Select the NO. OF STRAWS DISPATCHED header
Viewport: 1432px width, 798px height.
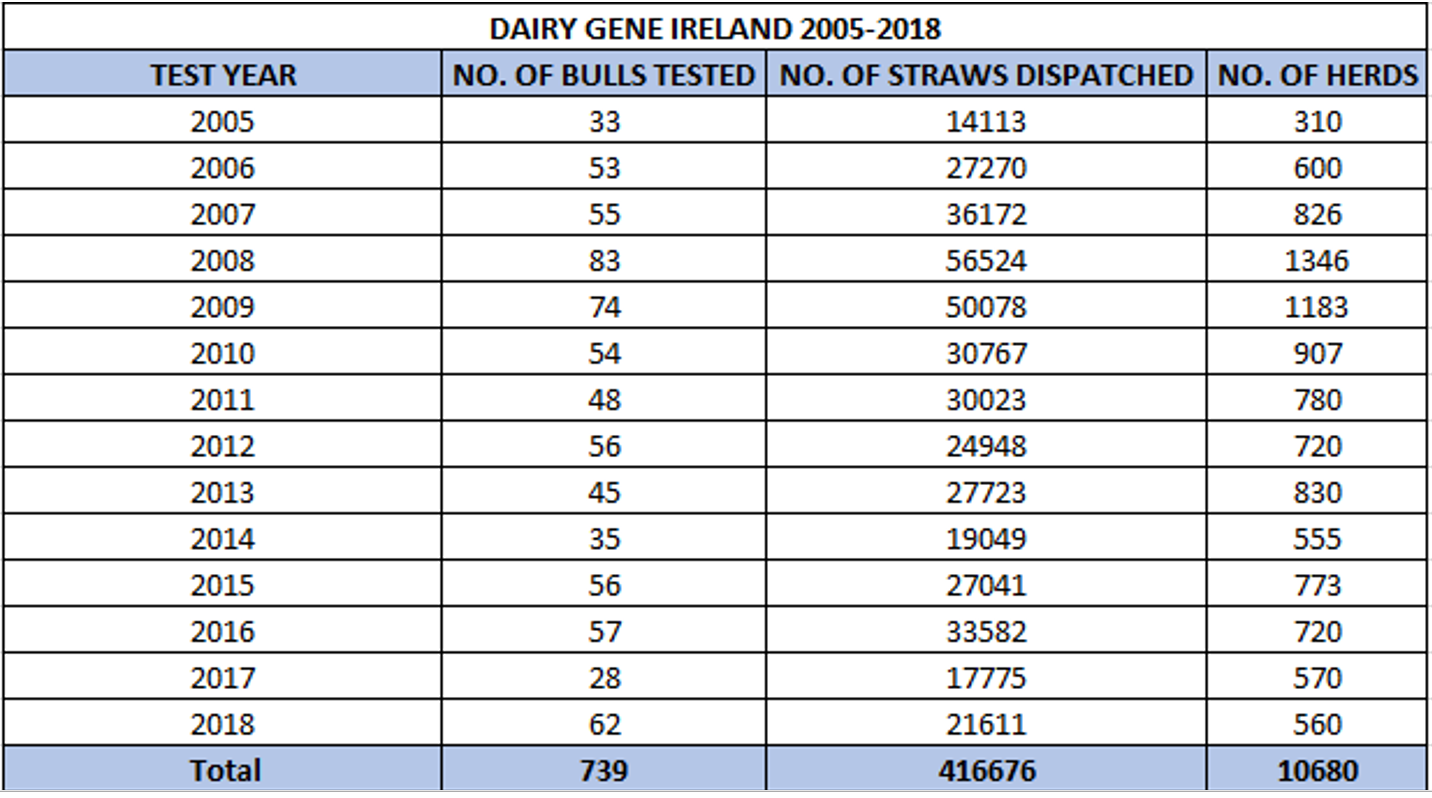(986, 75)
